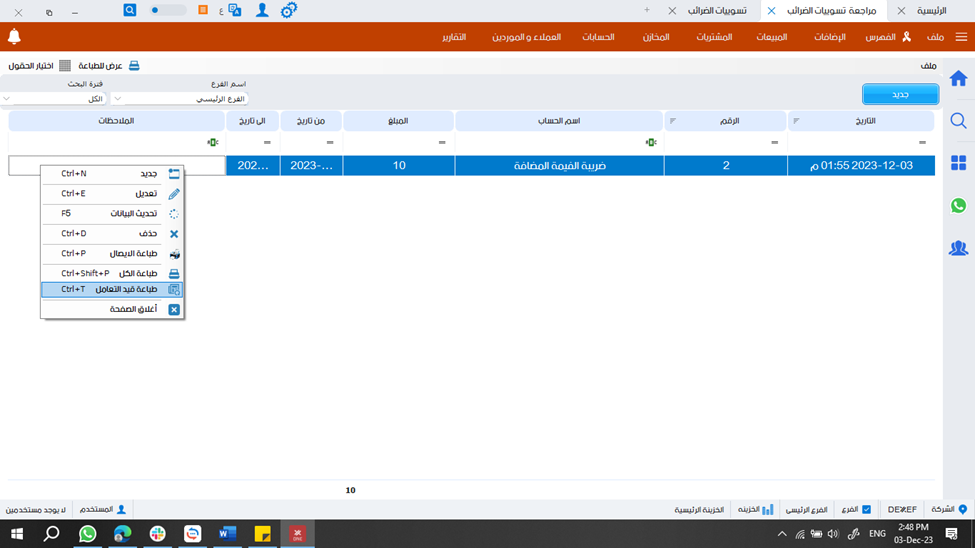Switch to the تسويات الضرائب tab
The height and width of the screenshot is (548, 975).
pos(712,11)
